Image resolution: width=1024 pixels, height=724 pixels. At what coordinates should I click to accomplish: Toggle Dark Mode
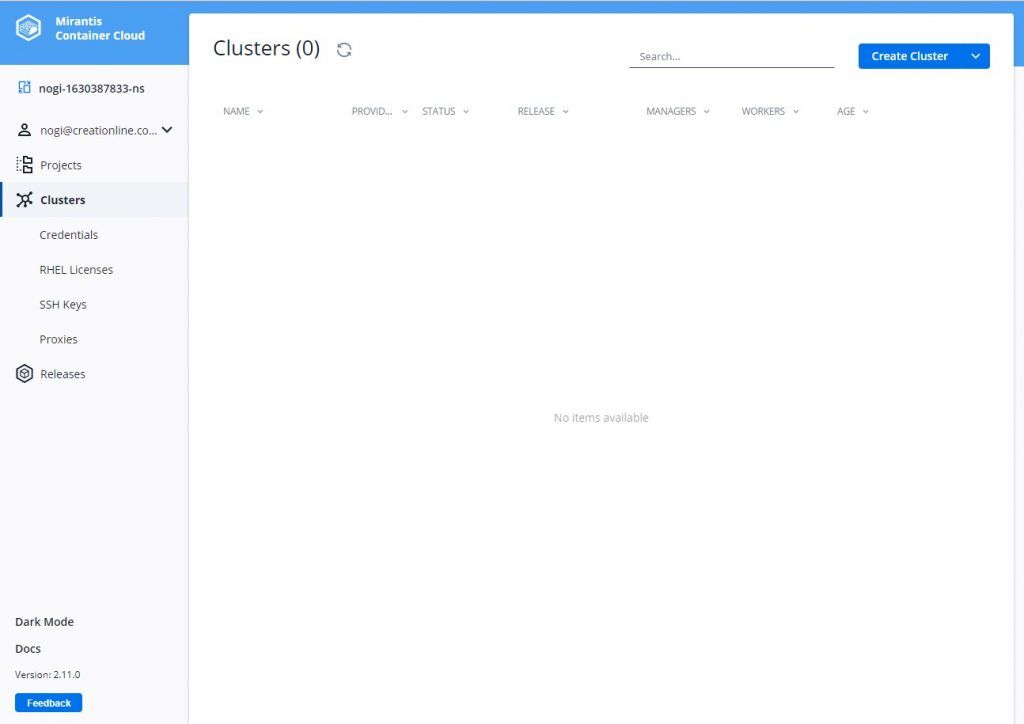44,622
